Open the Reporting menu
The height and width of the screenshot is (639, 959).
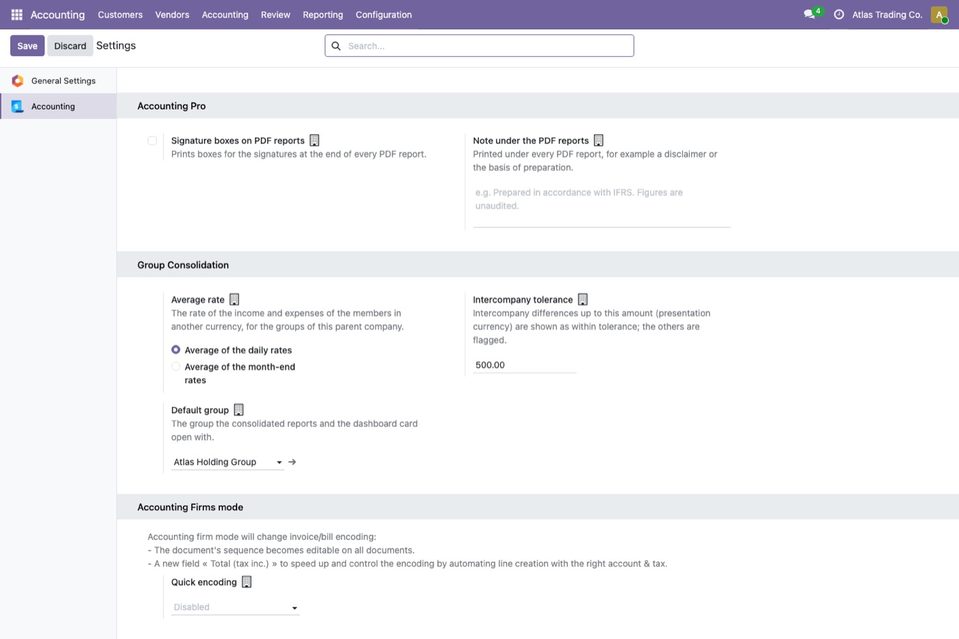[323, 15]
